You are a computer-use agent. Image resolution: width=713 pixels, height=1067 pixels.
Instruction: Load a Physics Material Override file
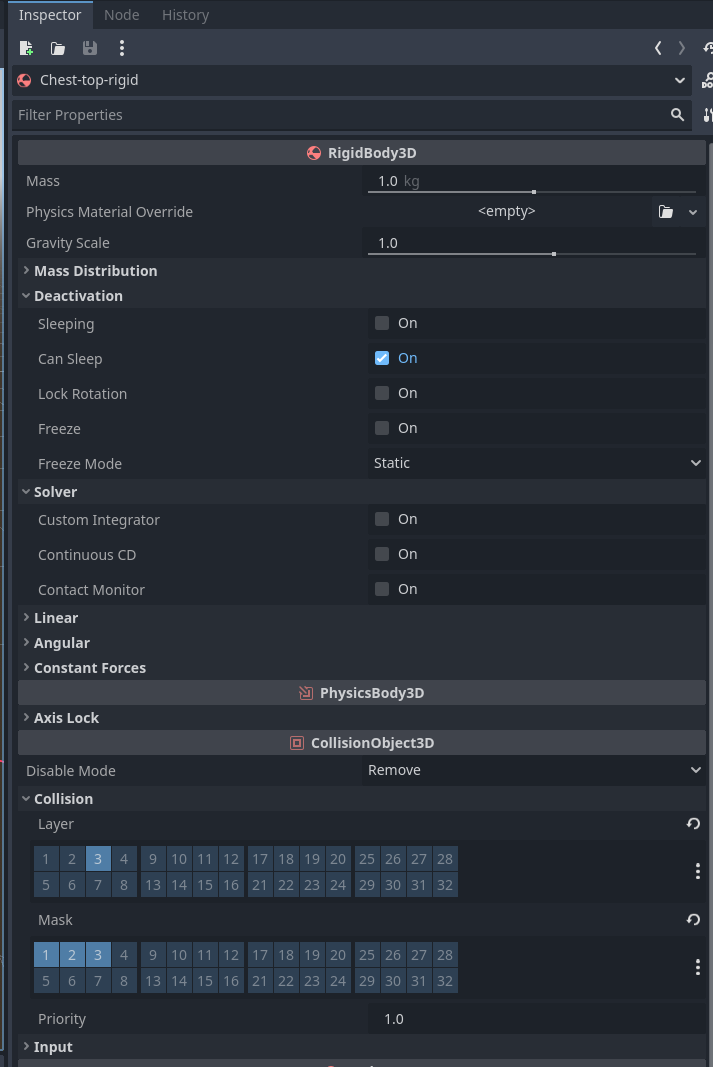tap(666, 212)
